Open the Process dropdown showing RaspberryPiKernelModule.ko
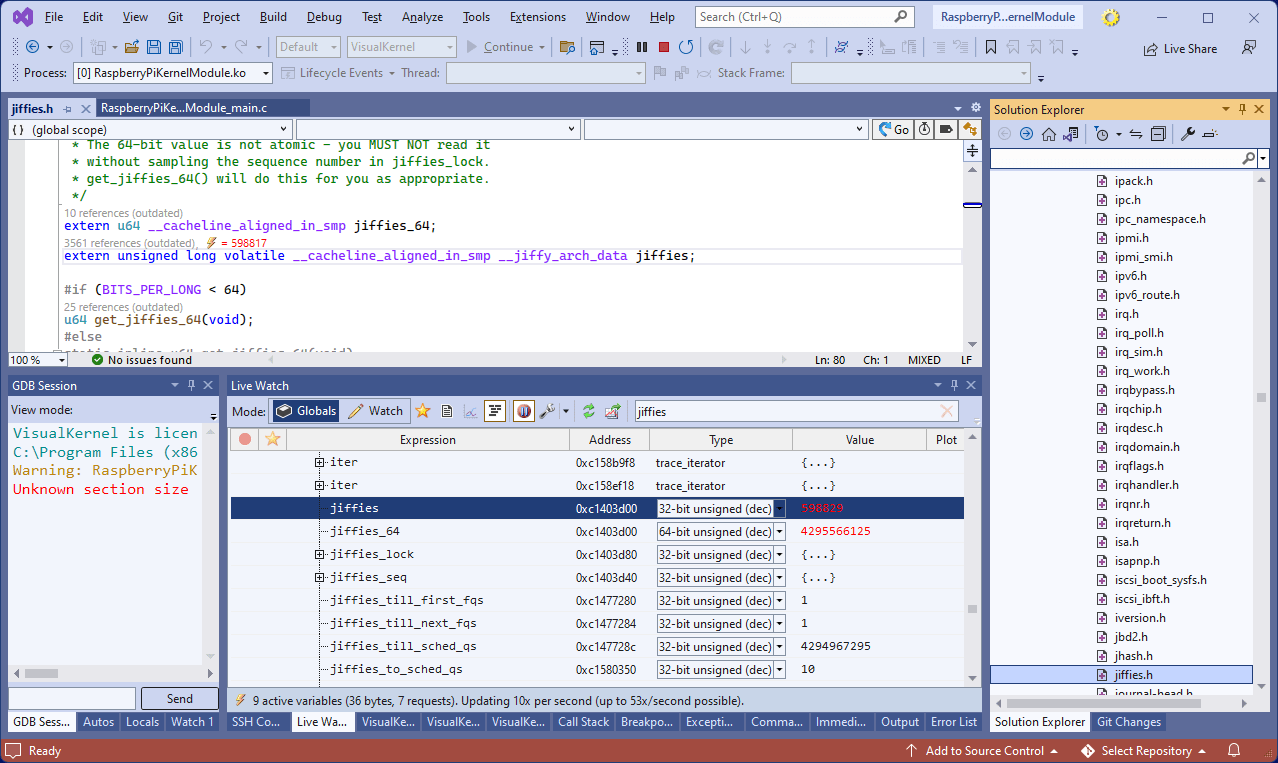This screenshot has height=763, width=1278. 265,72
